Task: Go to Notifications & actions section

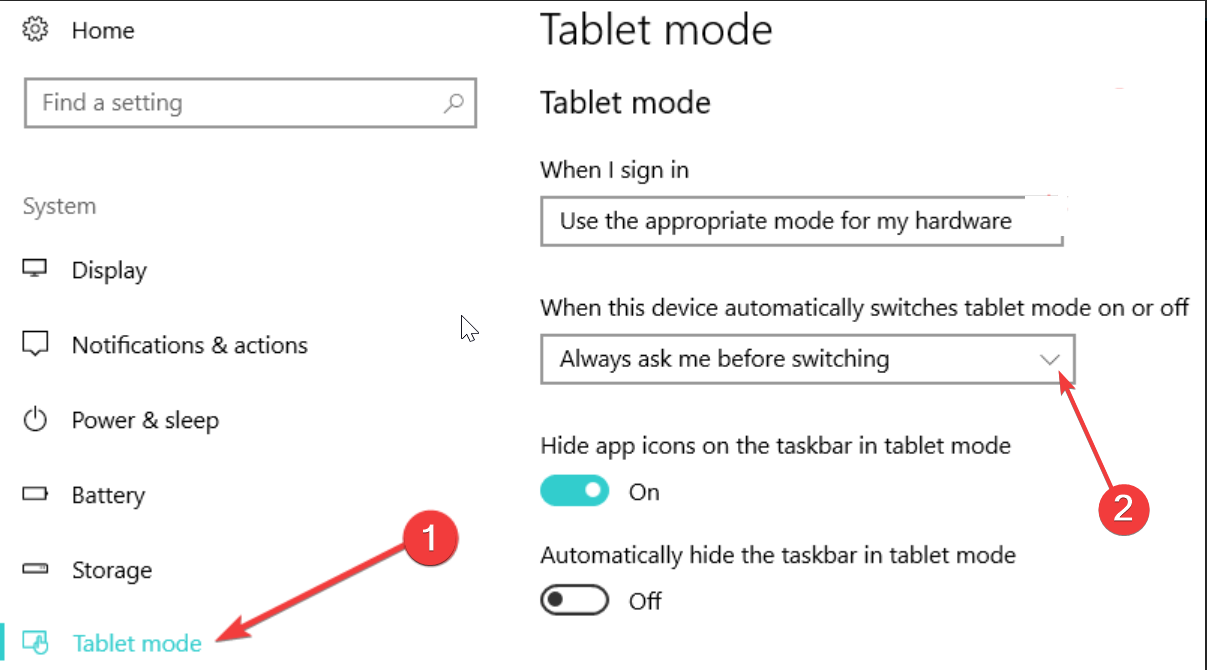Action: pos(190,345)
